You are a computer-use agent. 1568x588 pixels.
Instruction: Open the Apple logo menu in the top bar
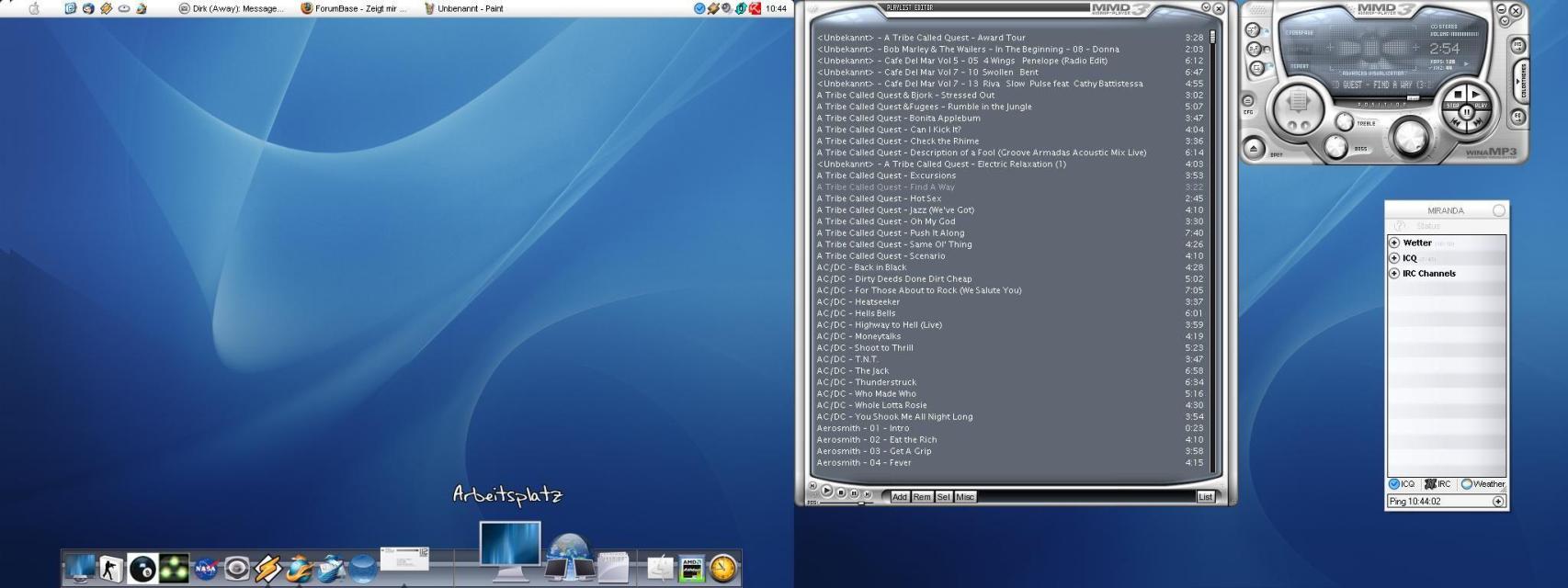pyautogui.click(x=35, y=8)
